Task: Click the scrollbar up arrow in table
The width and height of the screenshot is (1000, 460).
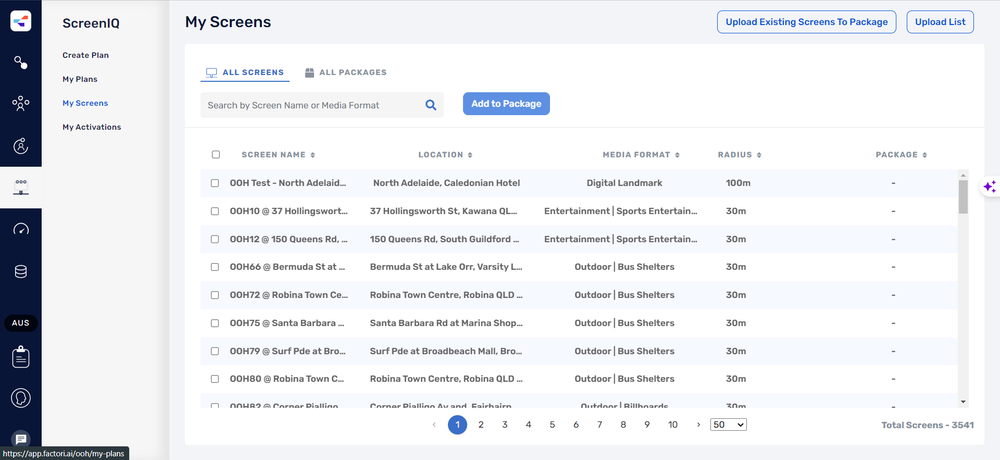Action: 963,174
